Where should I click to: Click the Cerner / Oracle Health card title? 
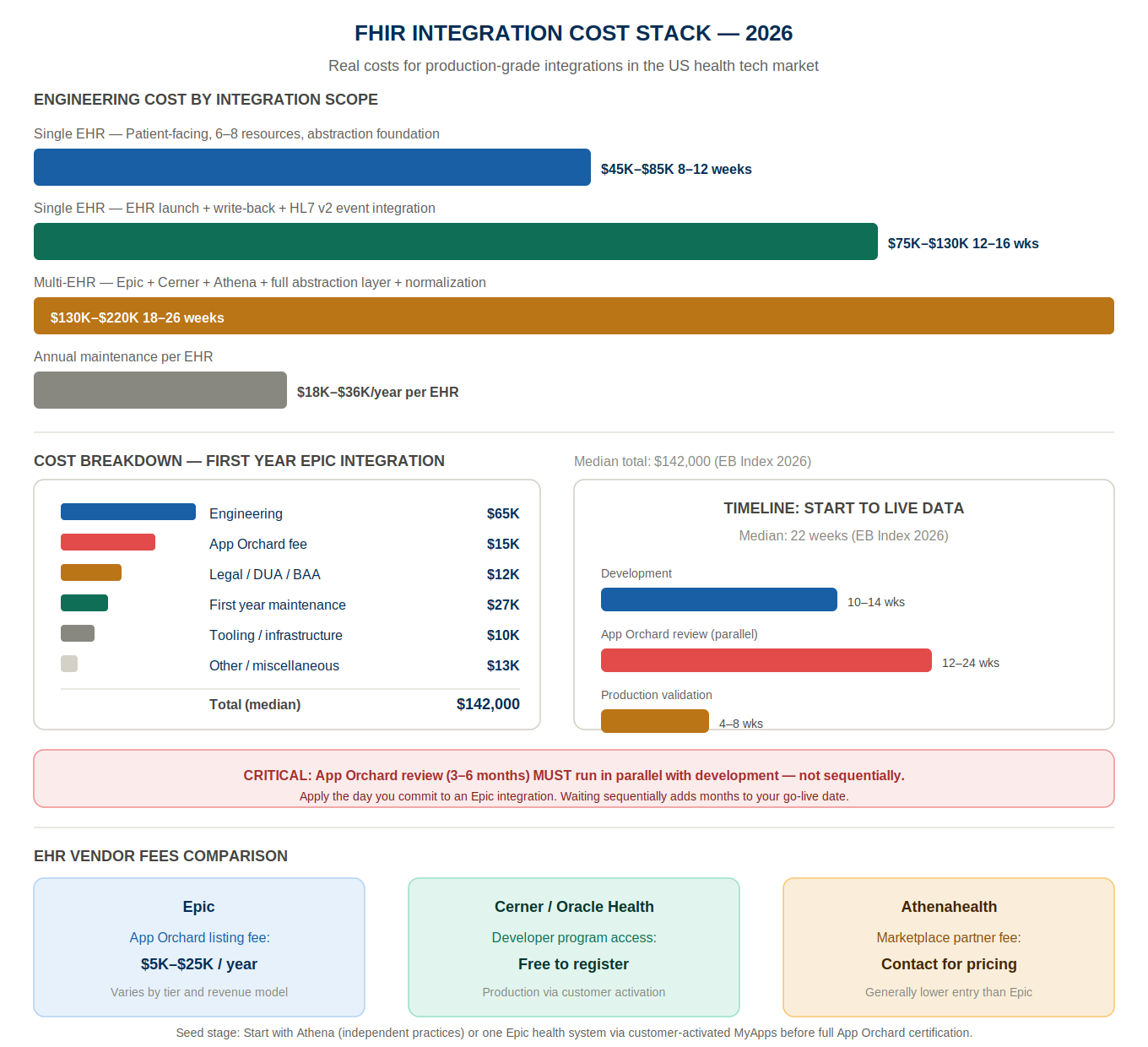point(574,907)
